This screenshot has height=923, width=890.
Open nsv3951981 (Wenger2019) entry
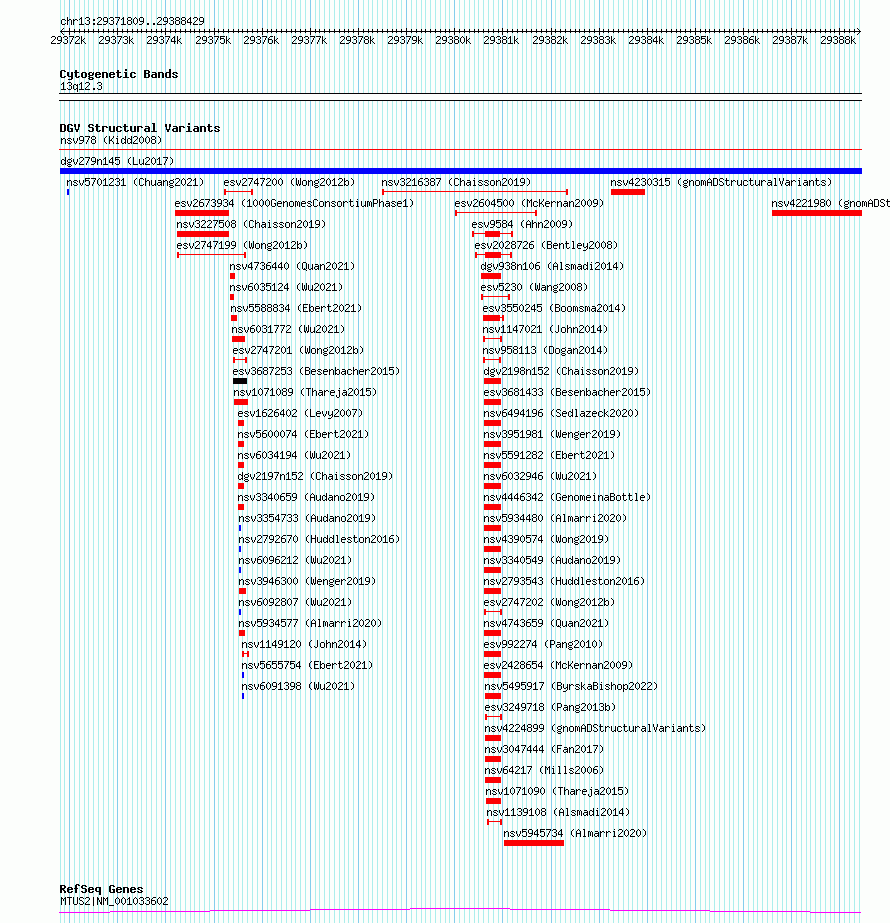click(x=552, y=434)
